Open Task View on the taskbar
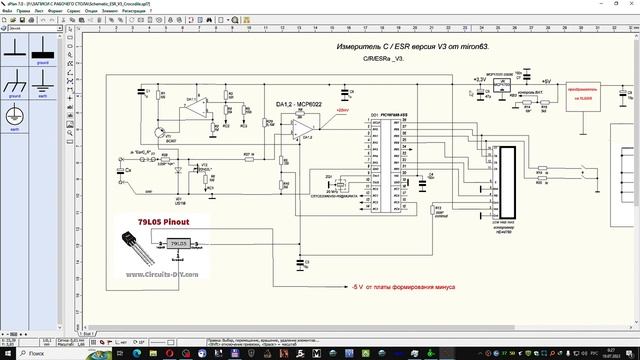This screenshot has width=640, height=360. tap(120, 353)
